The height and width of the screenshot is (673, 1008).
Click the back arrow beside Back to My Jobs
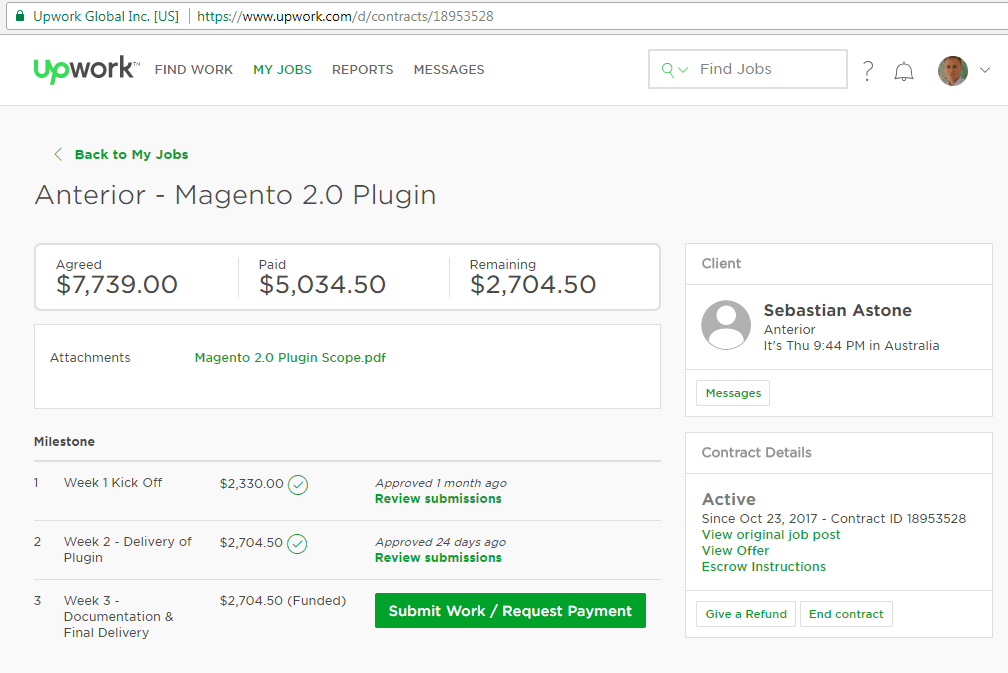click(x=58, y=154)
